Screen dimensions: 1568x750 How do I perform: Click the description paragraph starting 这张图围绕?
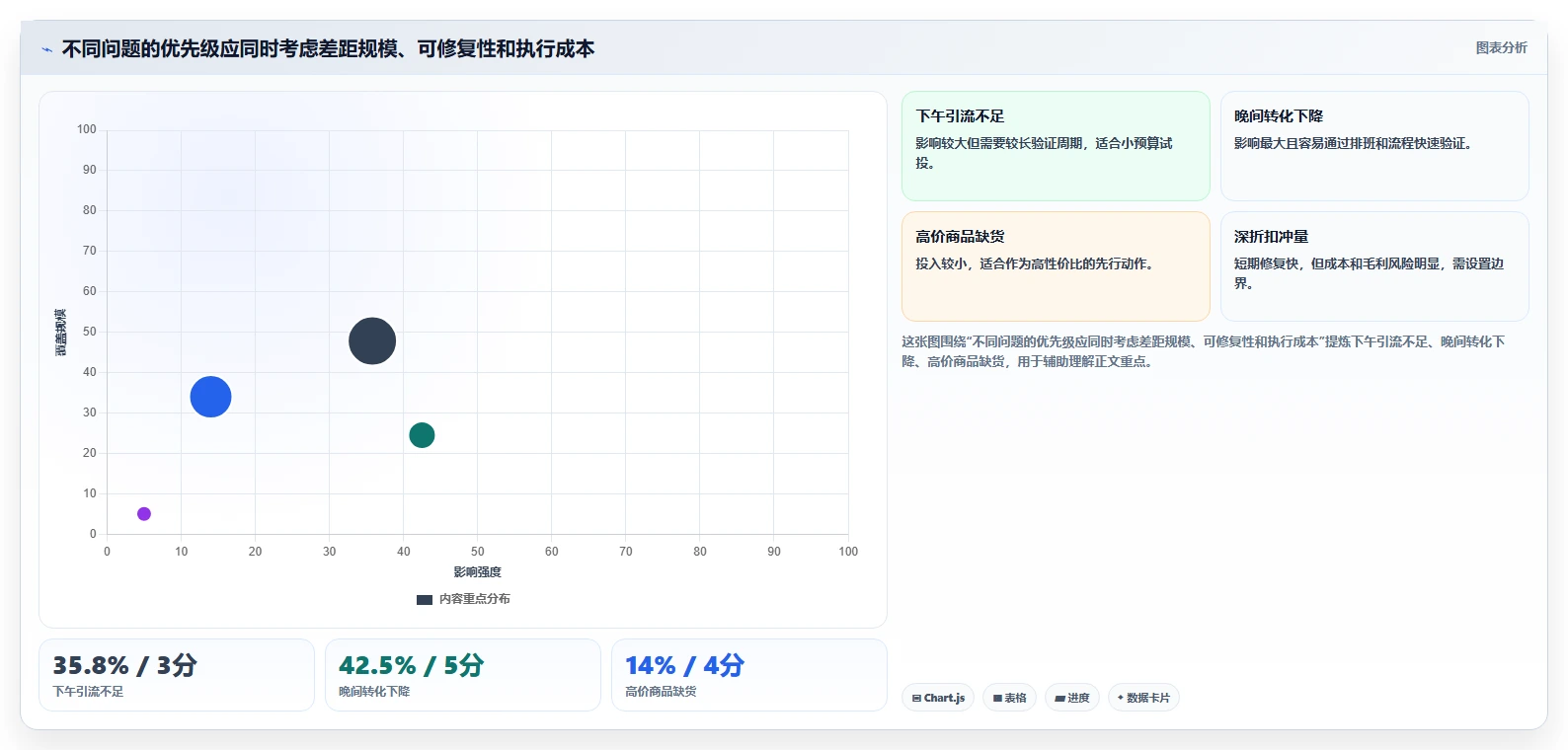pos(1203,351)
